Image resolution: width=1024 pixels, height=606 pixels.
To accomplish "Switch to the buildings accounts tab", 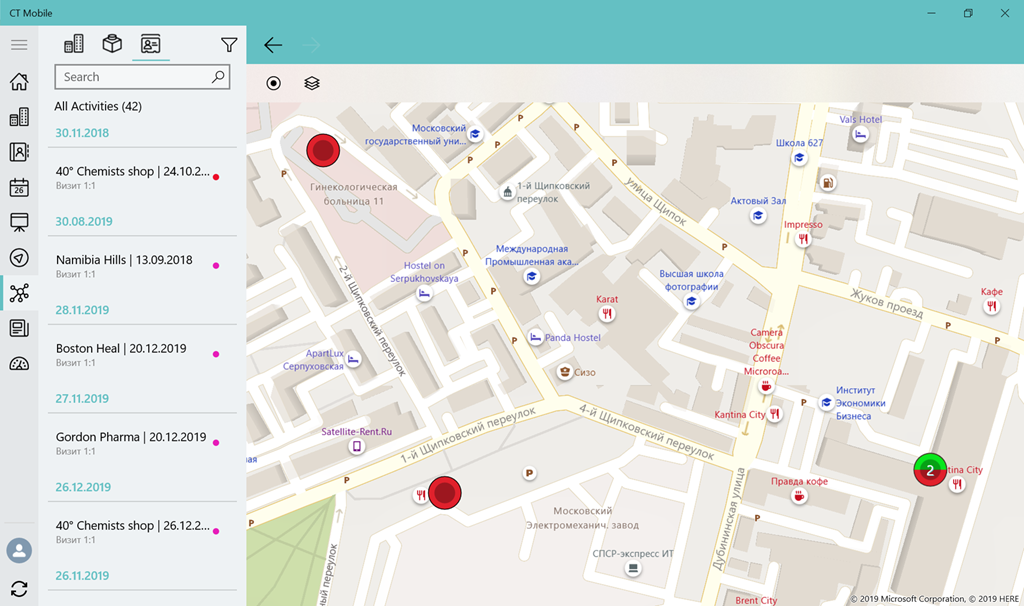I will point(74,44).
